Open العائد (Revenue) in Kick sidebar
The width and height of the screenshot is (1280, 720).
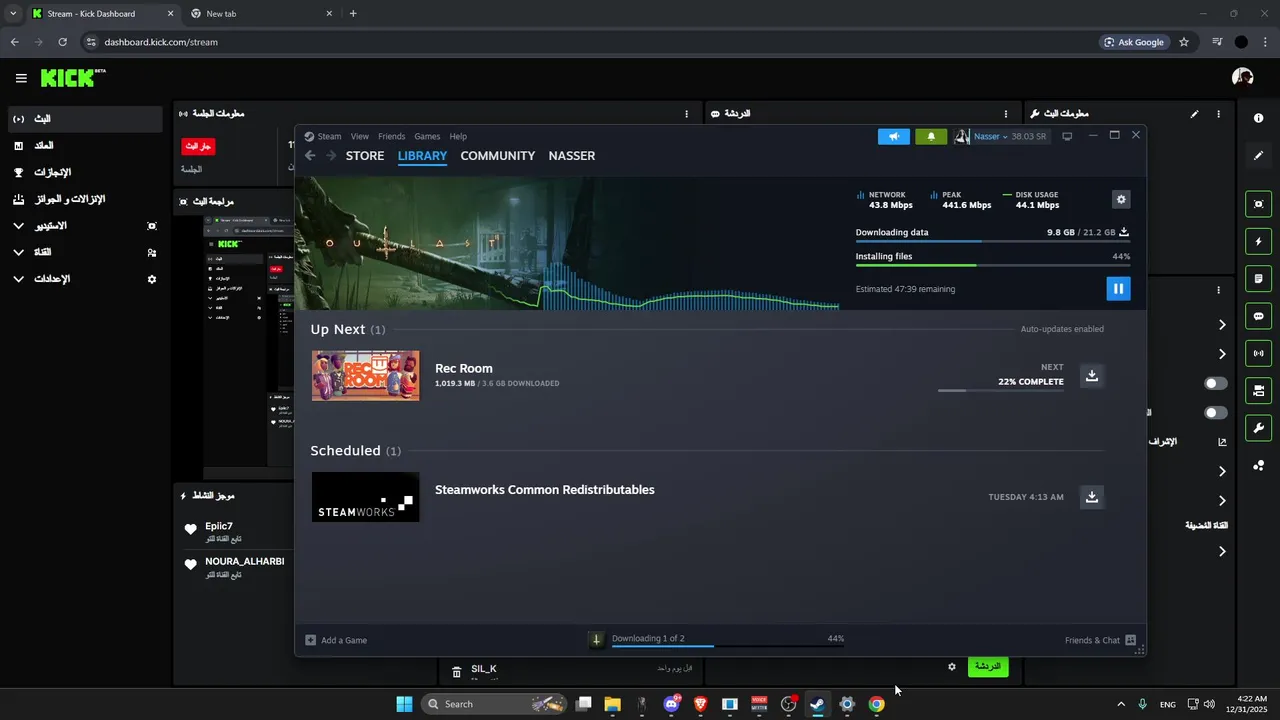[x=84, y=146]
